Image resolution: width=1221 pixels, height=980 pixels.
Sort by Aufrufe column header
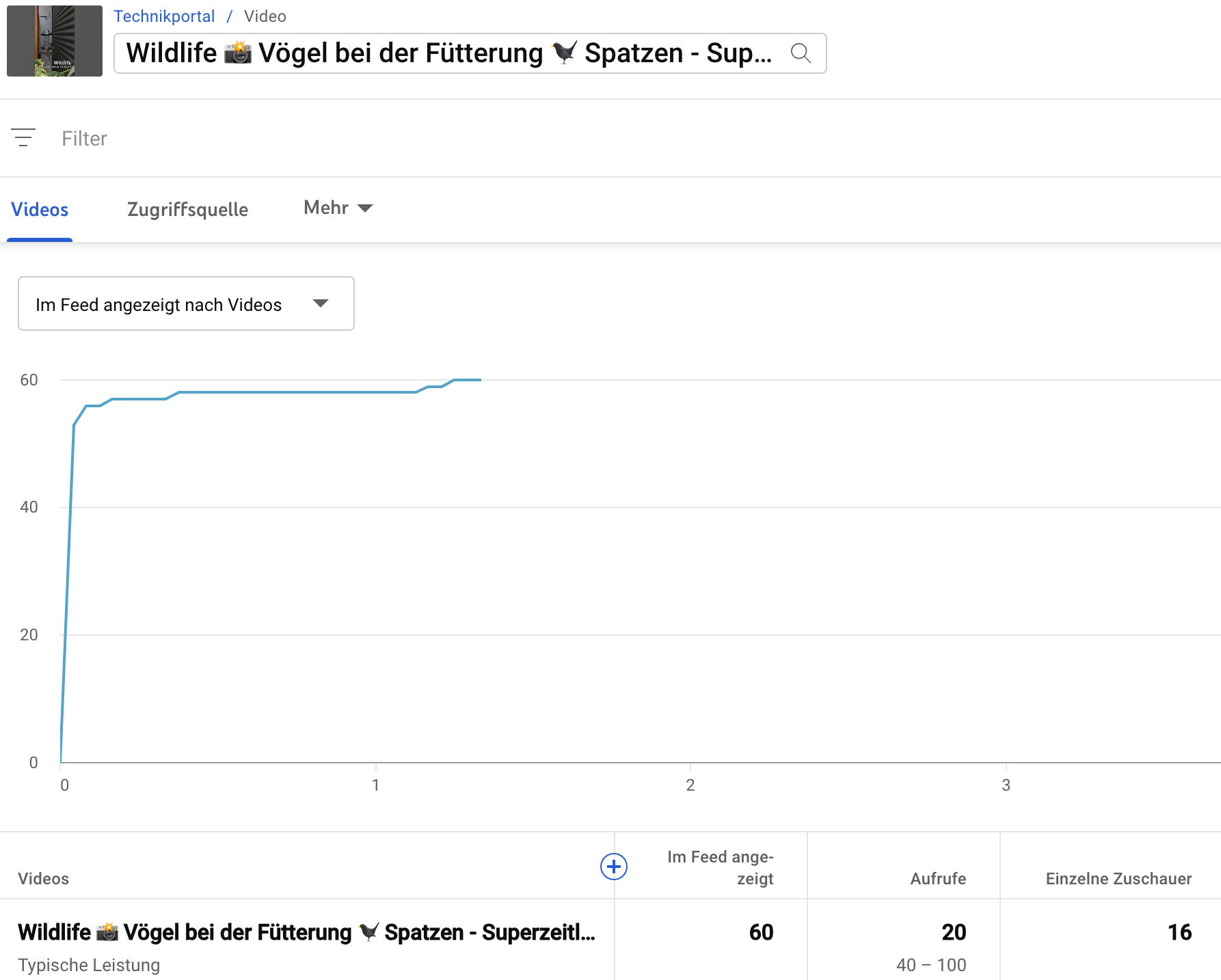point(937,879)
